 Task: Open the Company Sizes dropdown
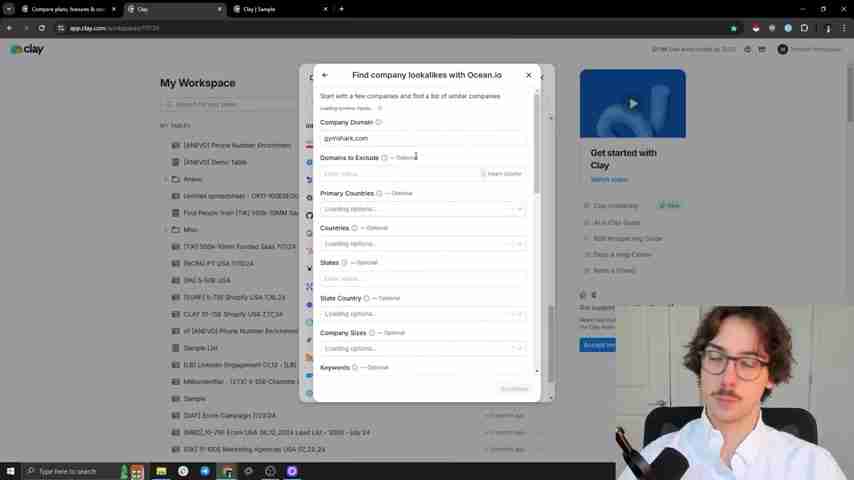click(423, 348)
